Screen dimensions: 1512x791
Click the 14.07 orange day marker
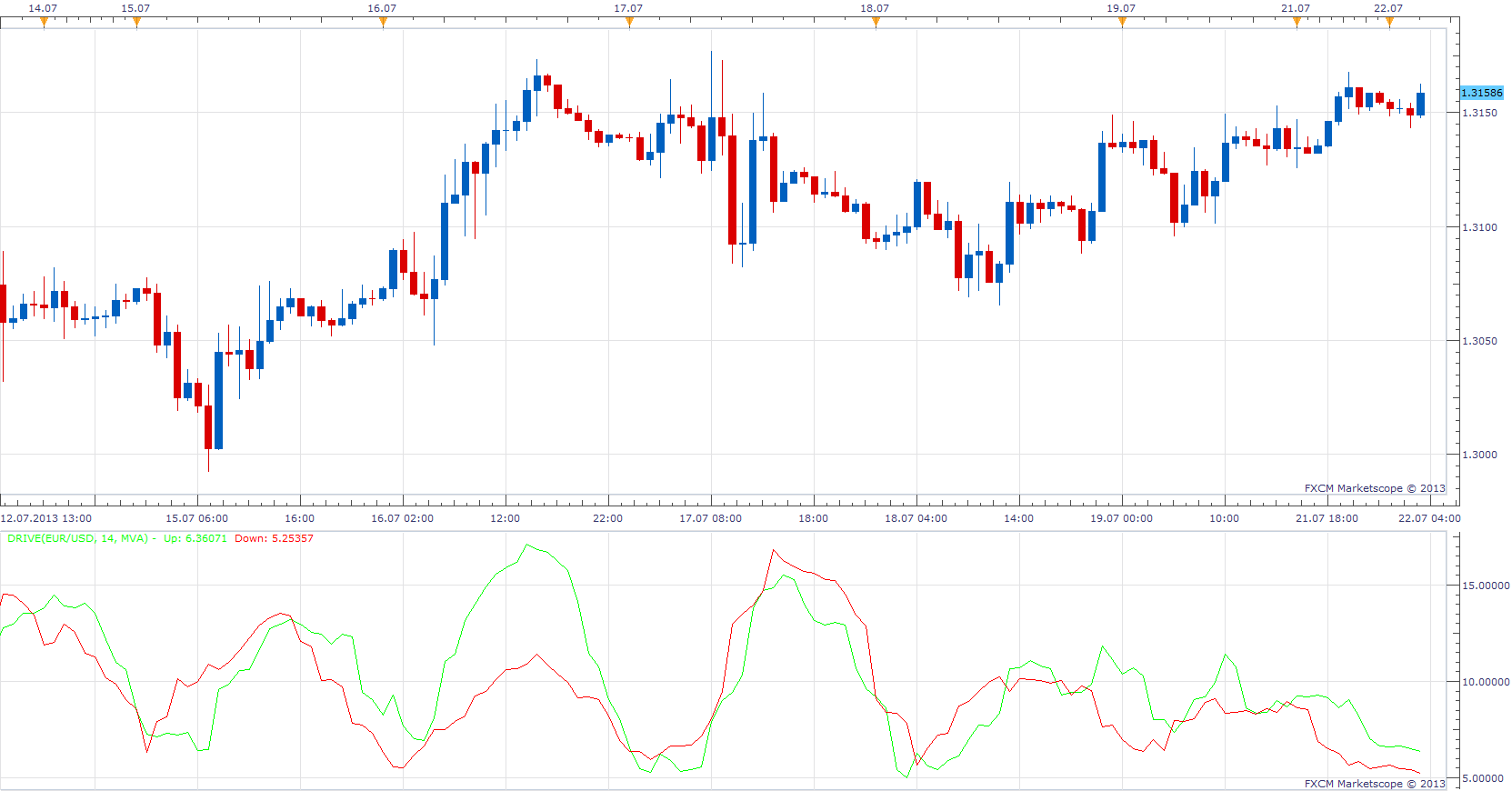(44, 22)
